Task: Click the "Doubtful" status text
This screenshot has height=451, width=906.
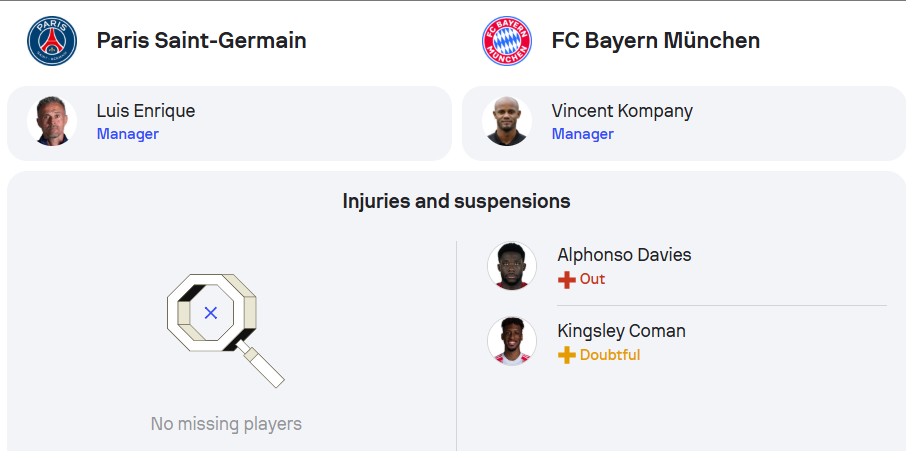Action: coord(610,355)
